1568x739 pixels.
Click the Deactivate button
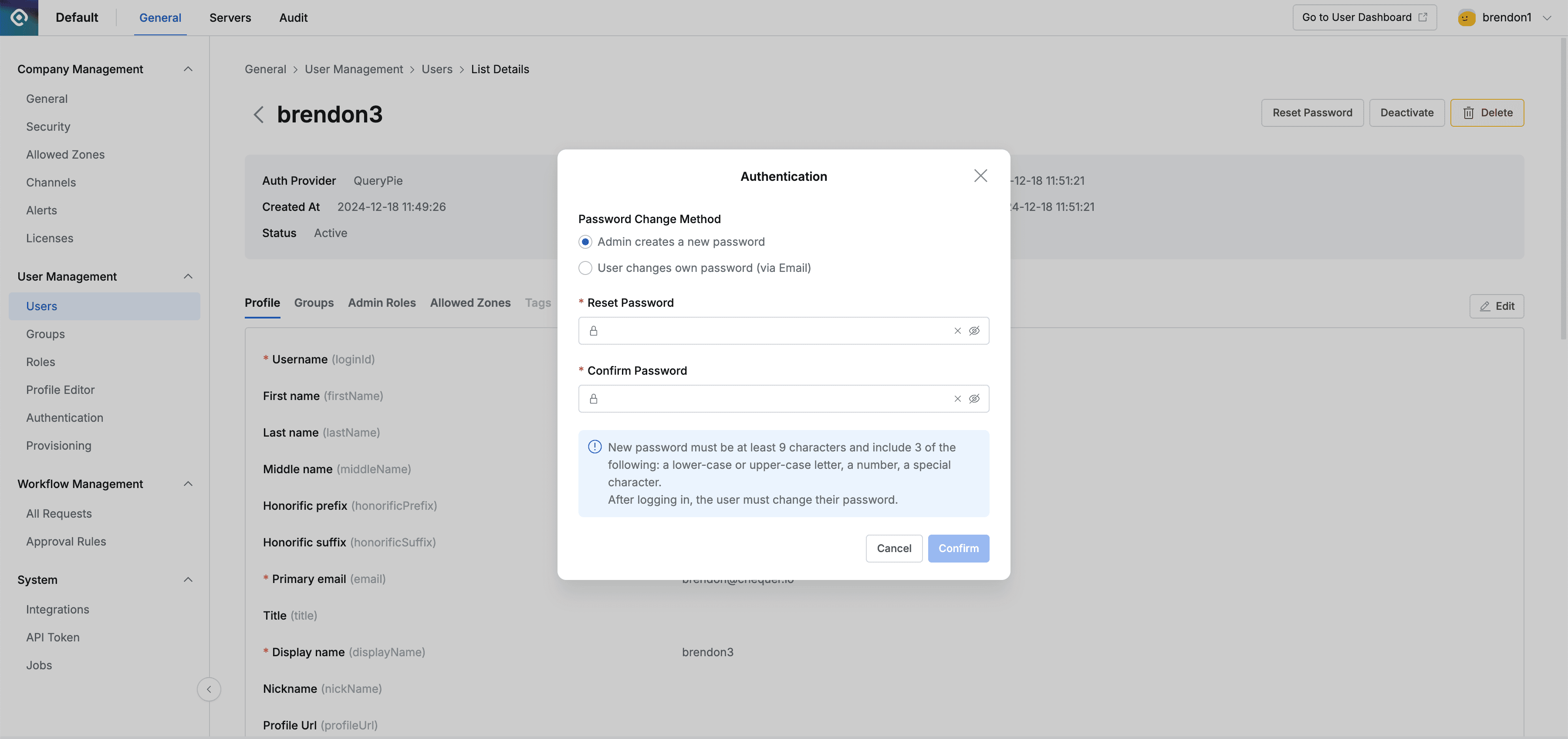(1407, 112)
